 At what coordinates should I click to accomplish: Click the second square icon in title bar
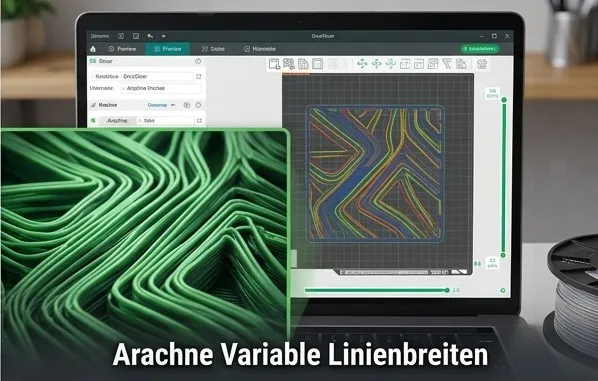136,36
